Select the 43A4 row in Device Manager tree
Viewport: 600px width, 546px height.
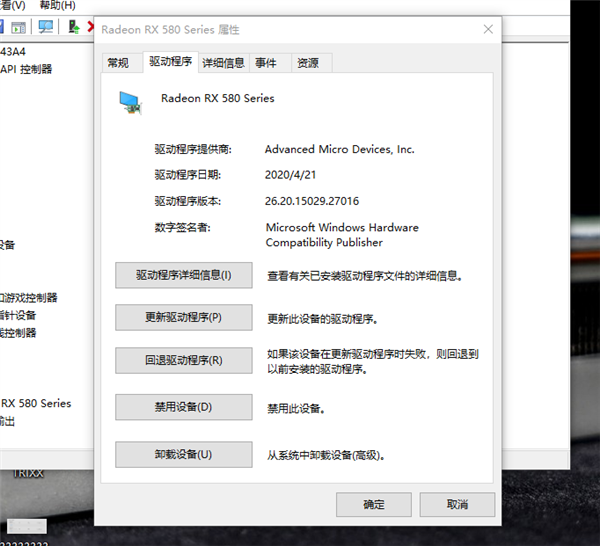point(13,51)
